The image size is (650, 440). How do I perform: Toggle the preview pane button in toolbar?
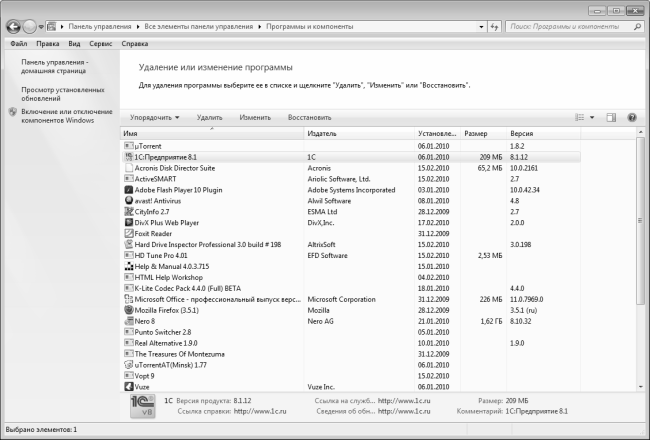(611, 117)
